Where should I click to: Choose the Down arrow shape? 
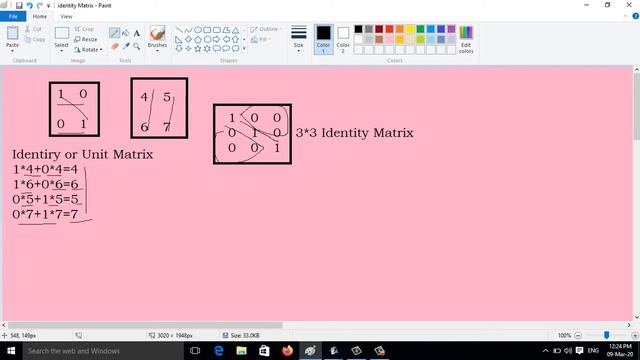tap(179, 49)
